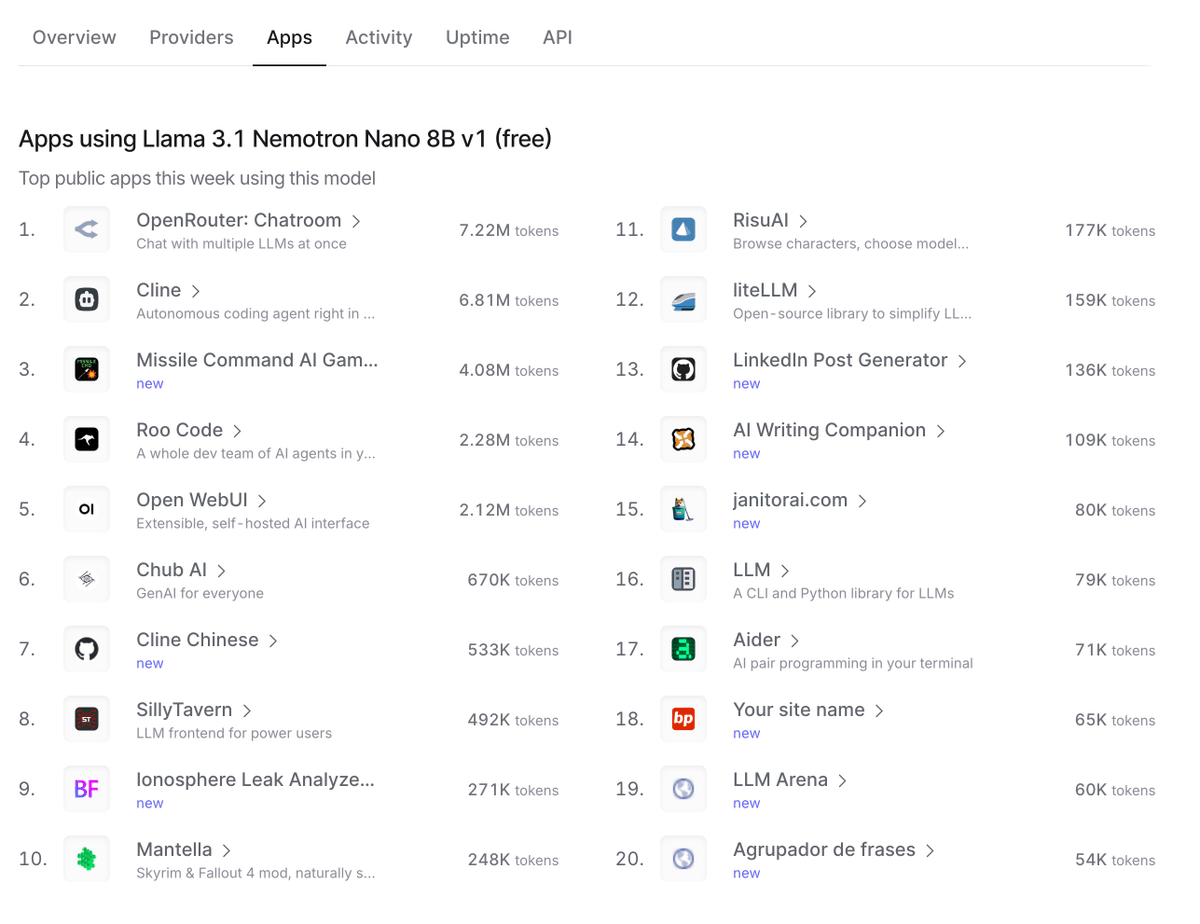Click the LLM Arena globe icon
The image size is (1200, 924).
click(x=684, y=790)
